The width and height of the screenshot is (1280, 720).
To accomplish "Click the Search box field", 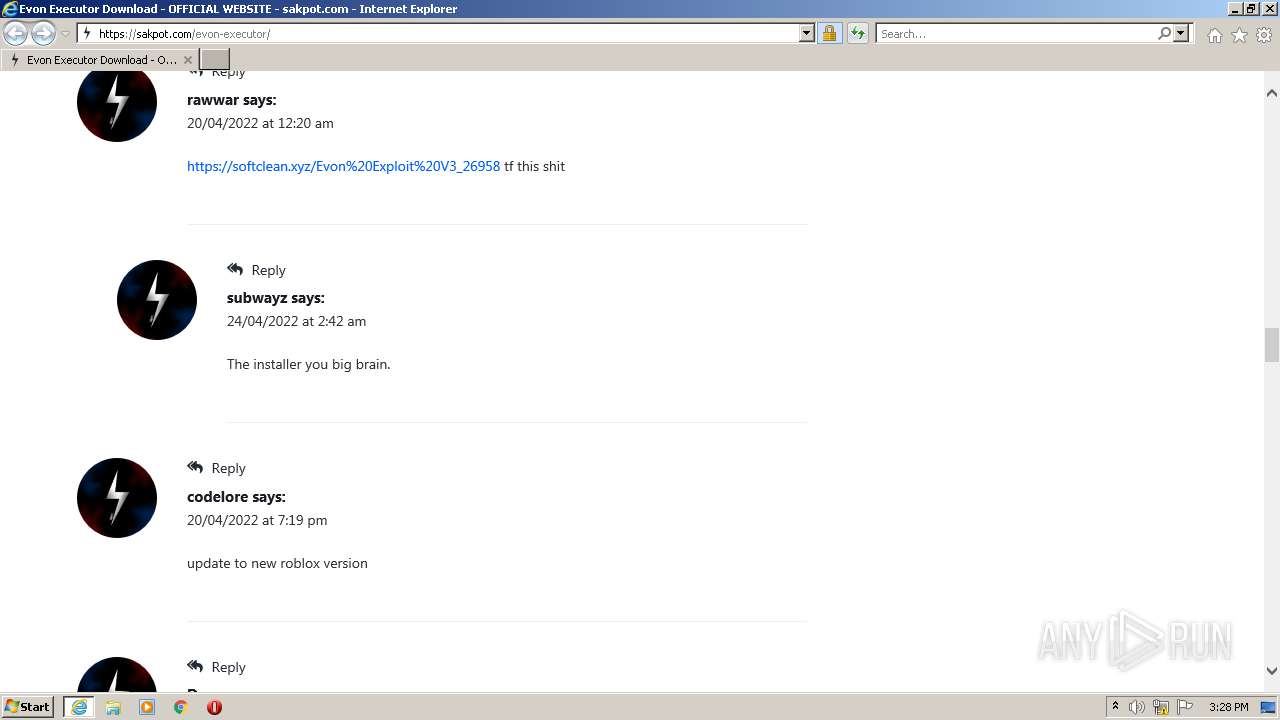I will [1015, 34].
